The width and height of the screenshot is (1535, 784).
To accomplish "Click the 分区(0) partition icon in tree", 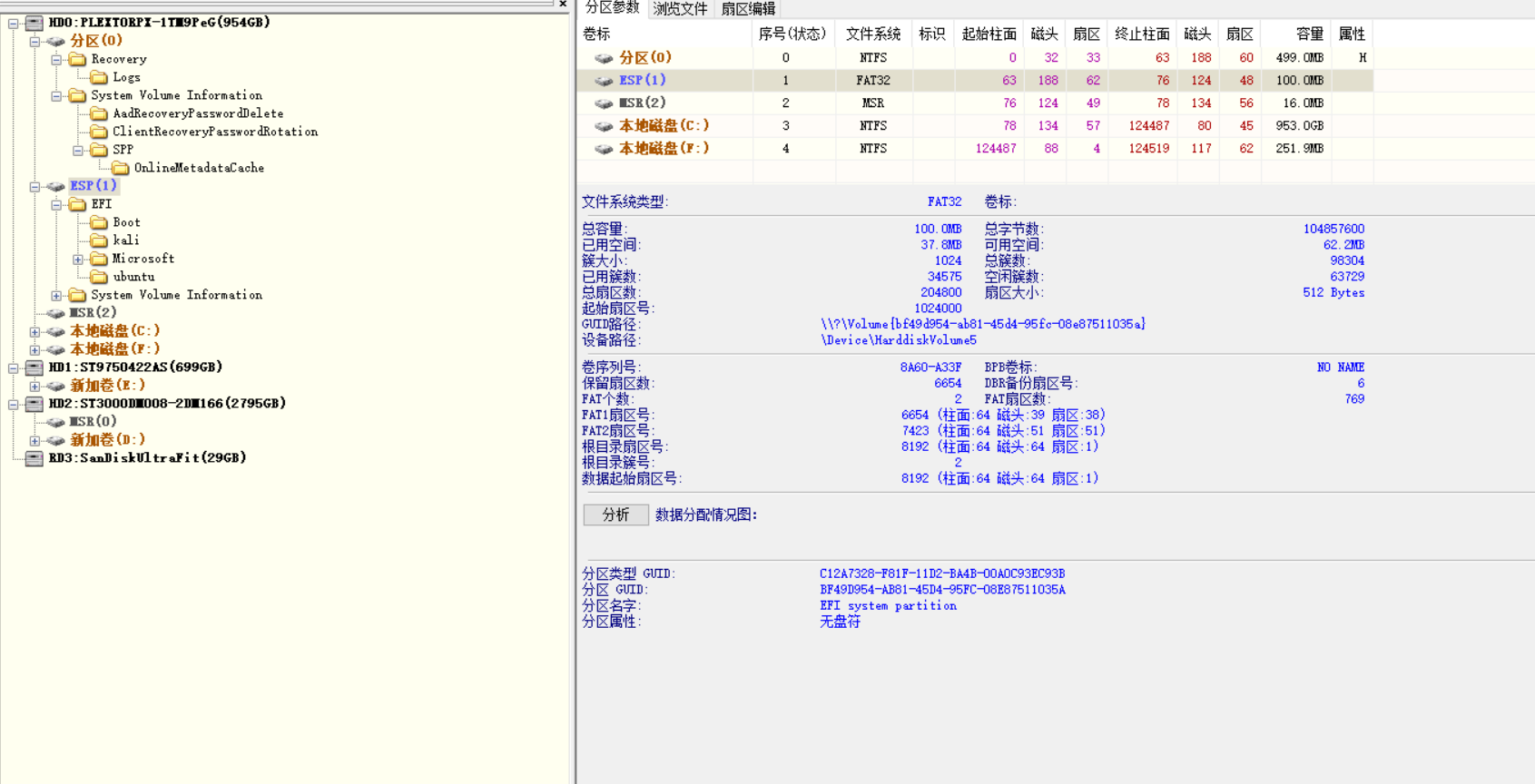I will pyautogui.click(x=55, y=41).
